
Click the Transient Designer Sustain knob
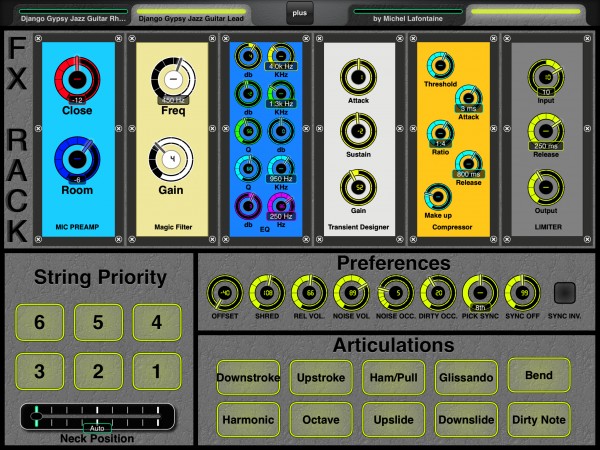(358, 131)
